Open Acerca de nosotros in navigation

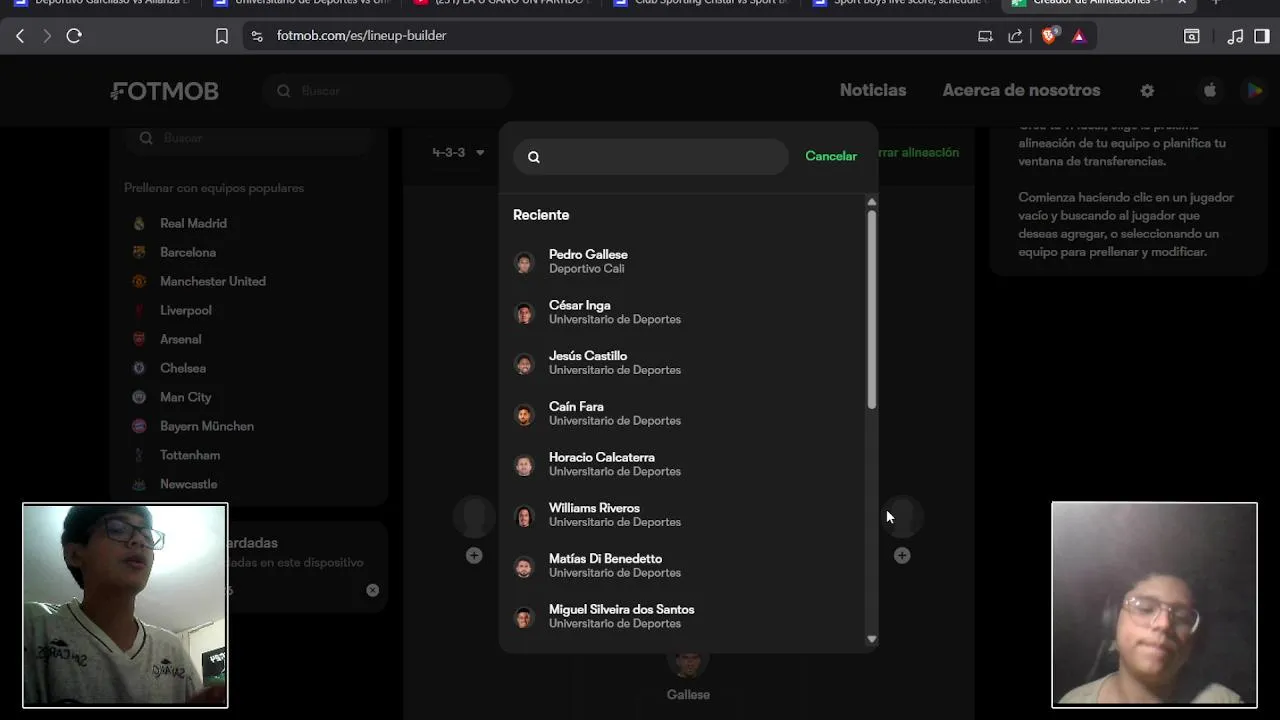click(1021, 90)
